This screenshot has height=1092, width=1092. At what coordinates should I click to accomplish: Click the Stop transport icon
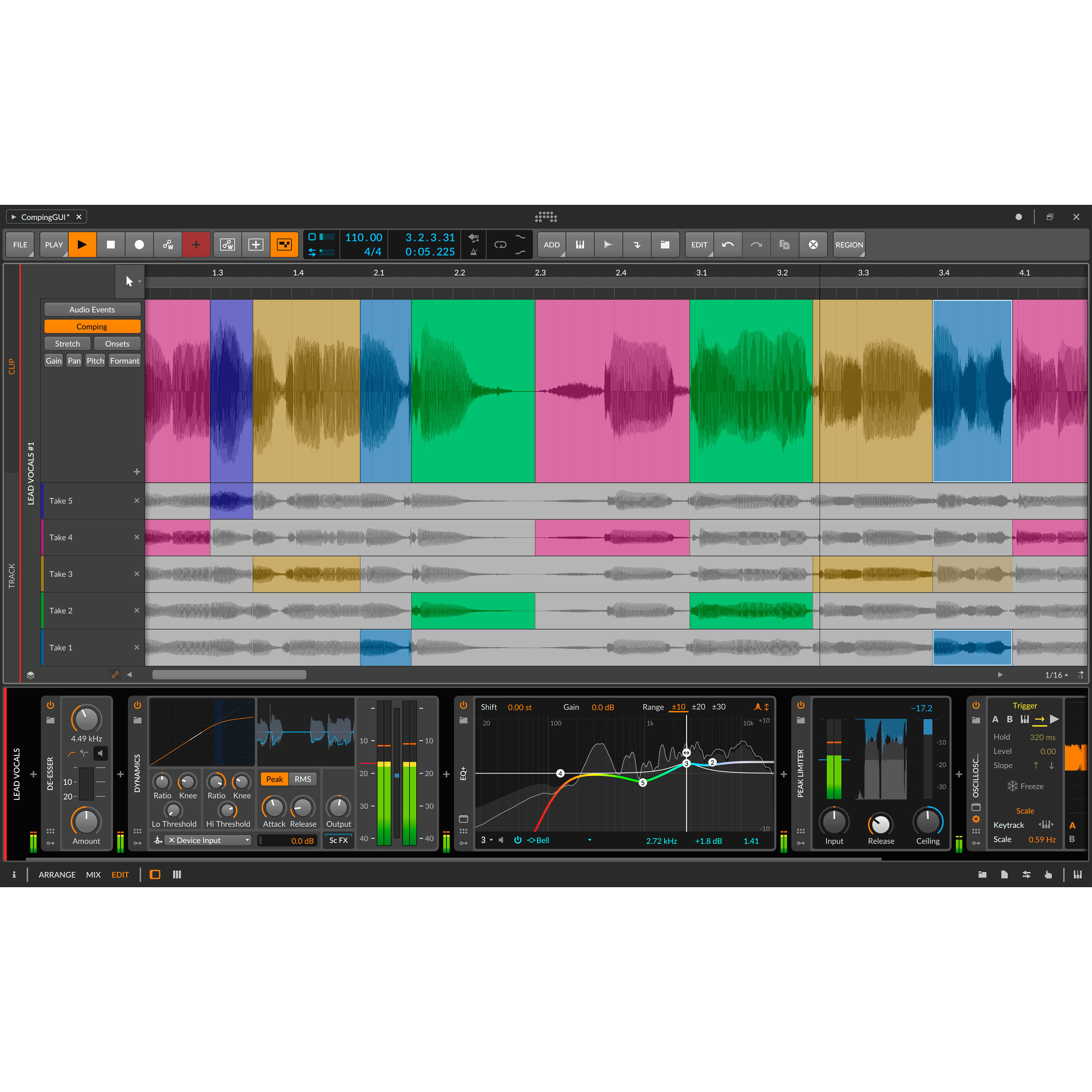pyautogui.click(x=111, y=244)
